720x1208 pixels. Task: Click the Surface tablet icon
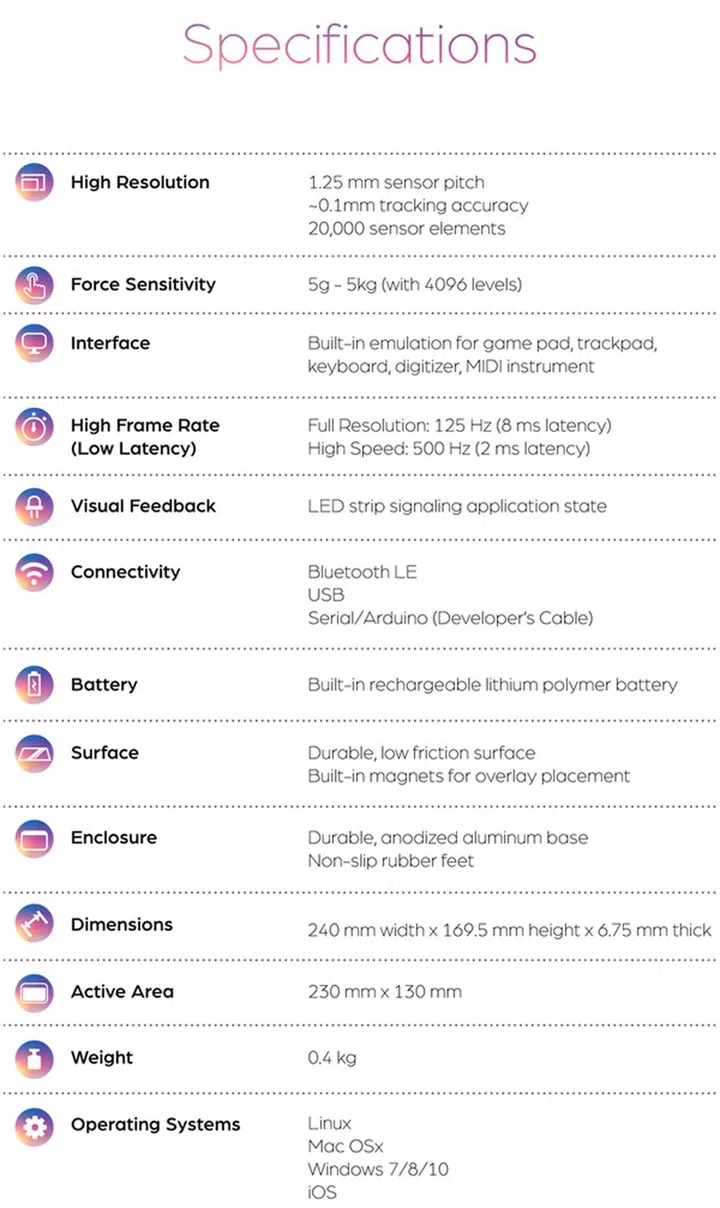[x=34, y=753]
